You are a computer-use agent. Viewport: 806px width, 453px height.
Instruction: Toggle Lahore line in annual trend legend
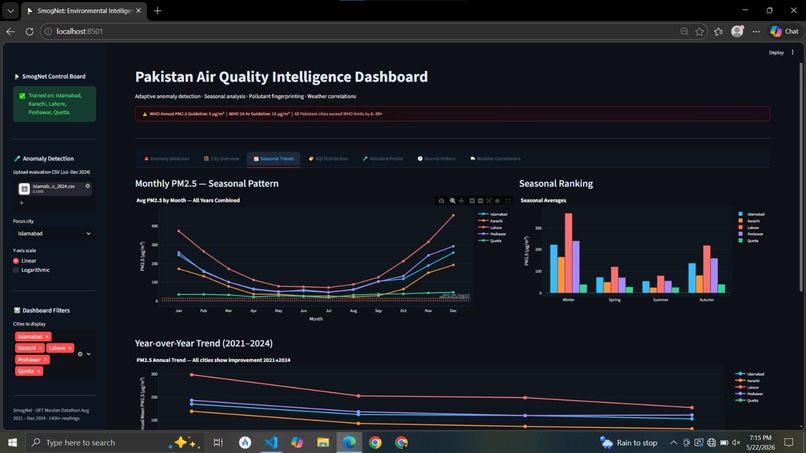(x=749, y=387)
